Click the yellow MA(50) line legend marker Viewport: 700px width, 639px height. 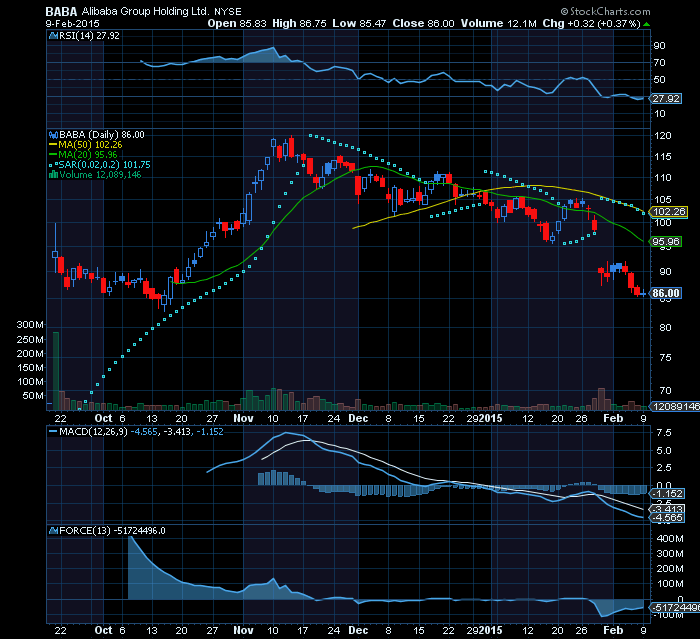(x=53, y=145)
